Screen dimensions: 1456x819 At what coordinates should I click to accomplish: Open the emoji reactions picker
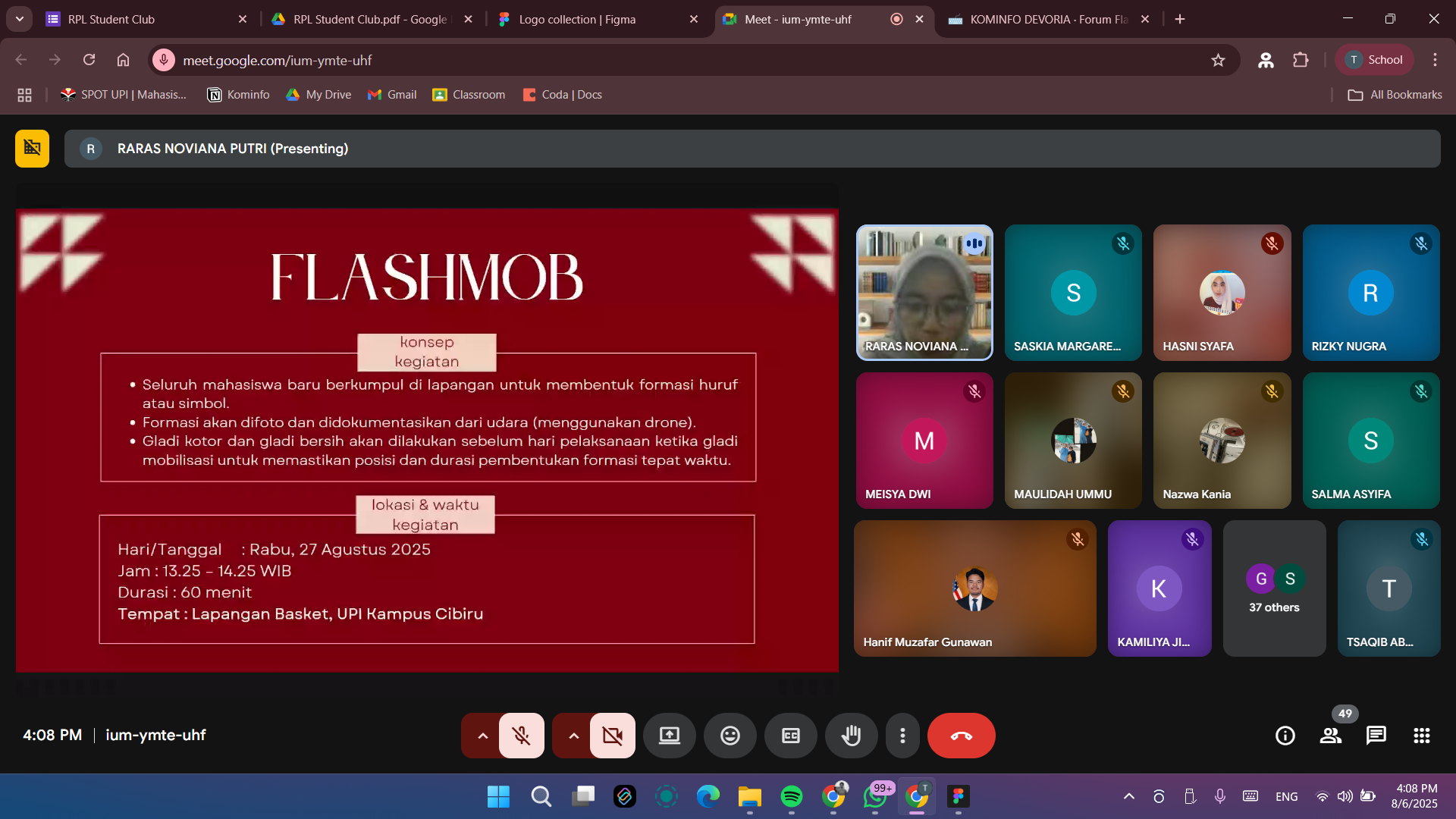(x=730, y=735)
